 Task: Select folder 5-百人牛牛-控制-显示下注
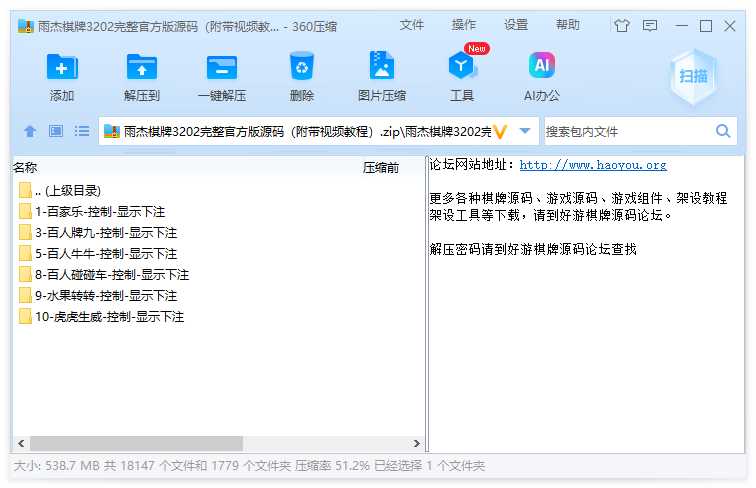pos(98,253)
